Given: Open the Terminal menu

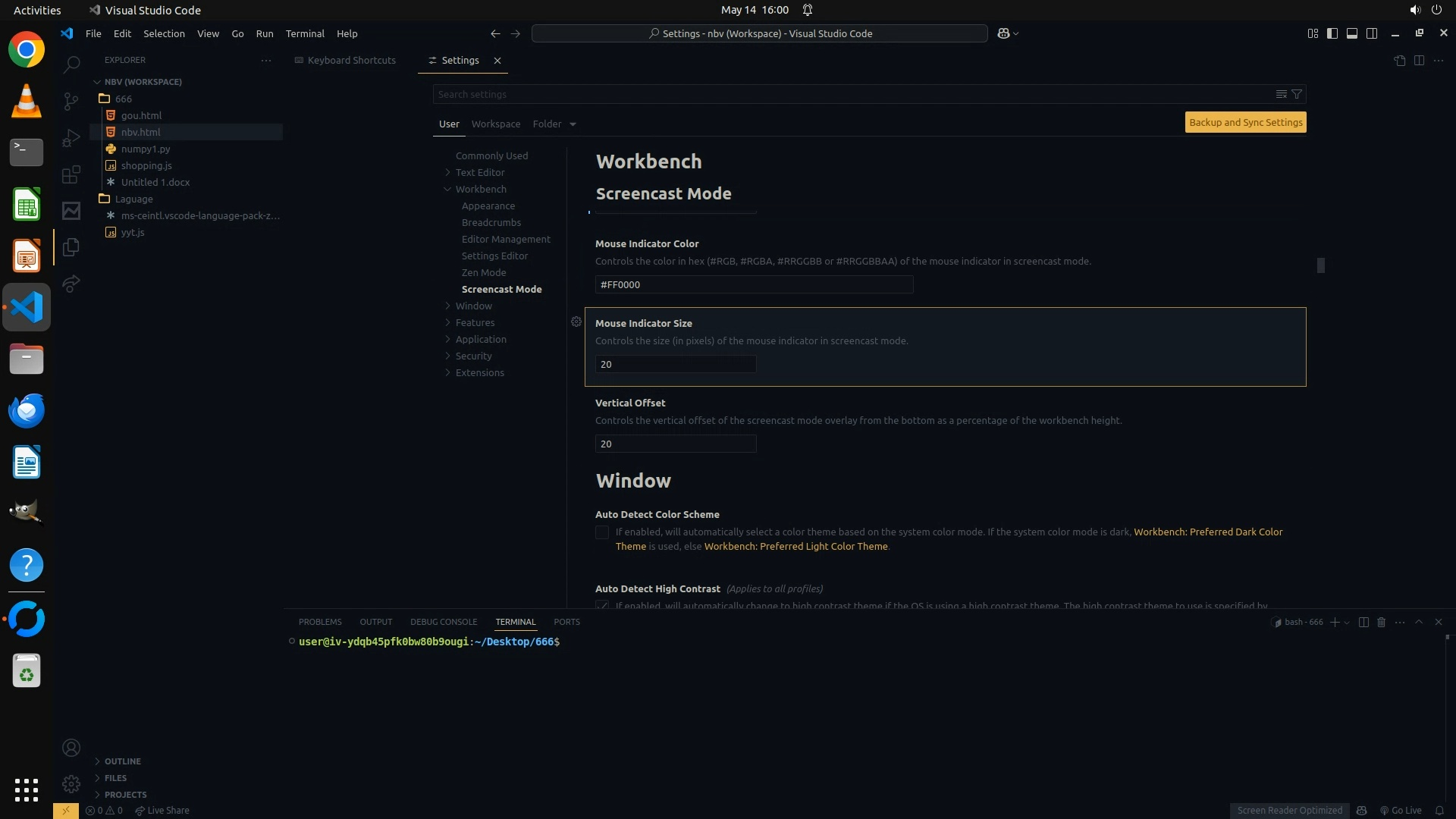Looking at the screenshot, I should coord(304,33).
